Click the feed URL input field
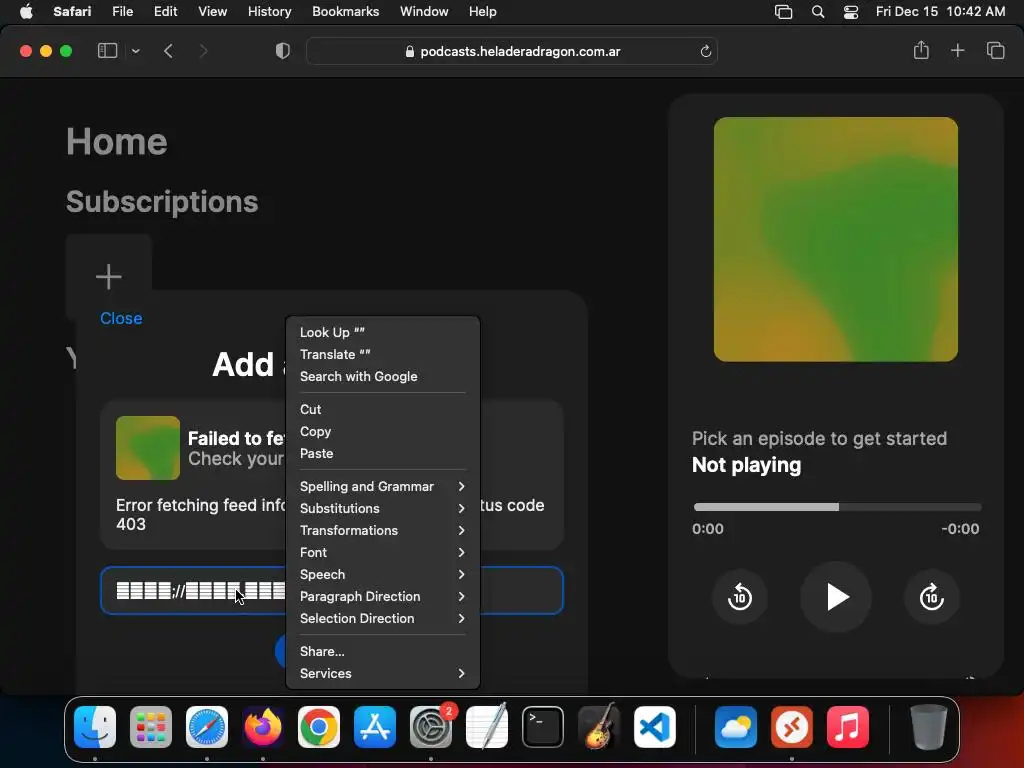 (x=332, y=590)
